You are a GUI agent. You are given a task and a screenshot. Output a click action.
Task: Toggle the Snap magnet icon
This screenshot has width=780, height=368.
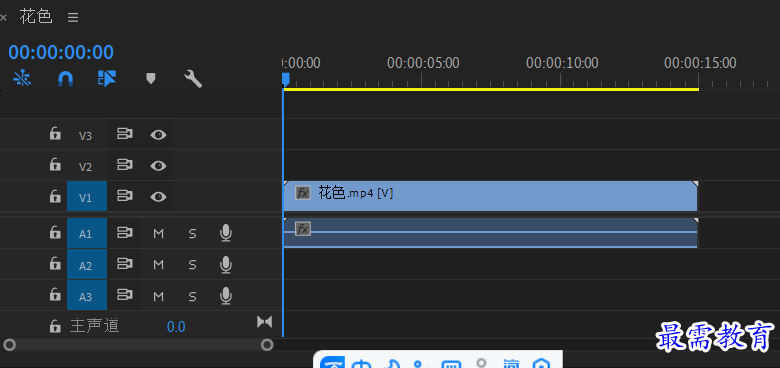(x=66, y=79)
